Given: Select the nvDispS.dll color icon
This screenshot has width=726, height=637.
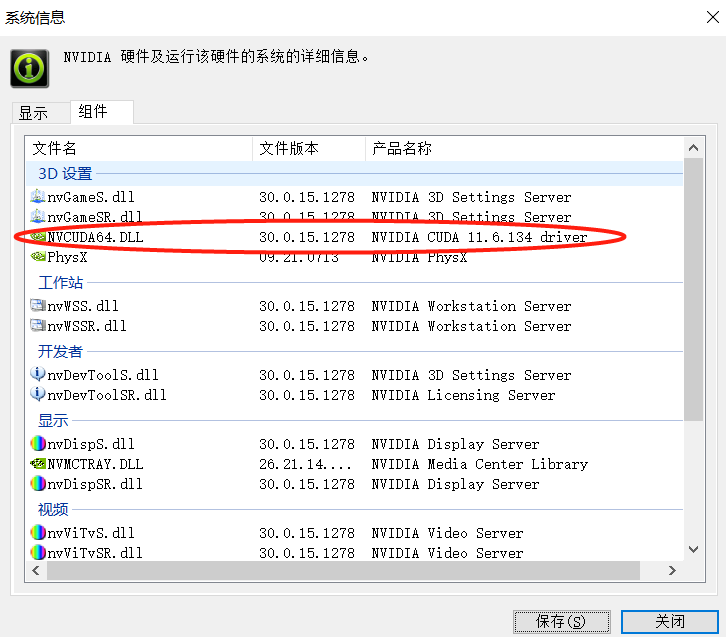Looking at the screenshot, I should [38, 444].
